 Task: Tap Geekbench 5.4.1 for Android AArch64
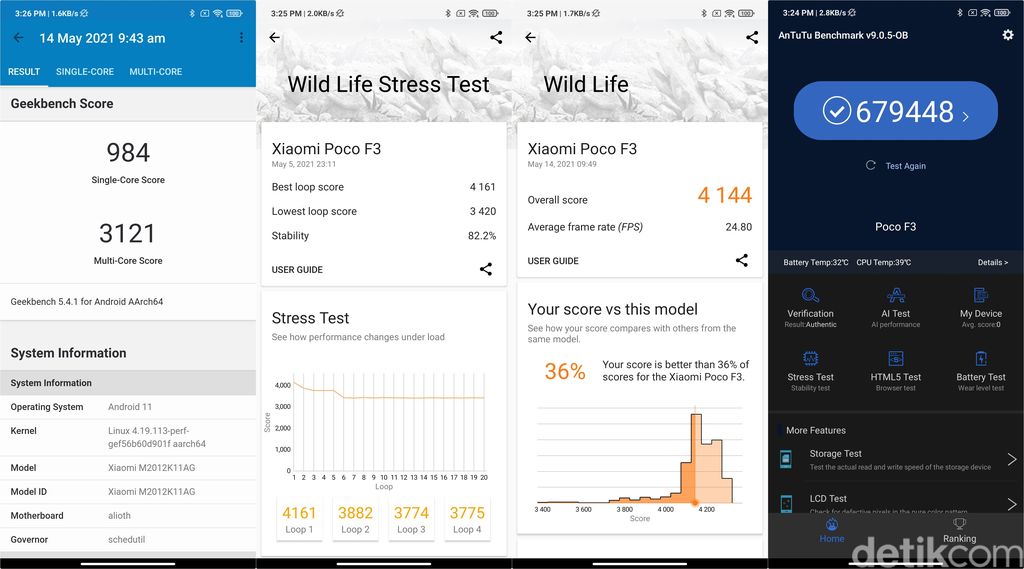[x=87, y=302]
